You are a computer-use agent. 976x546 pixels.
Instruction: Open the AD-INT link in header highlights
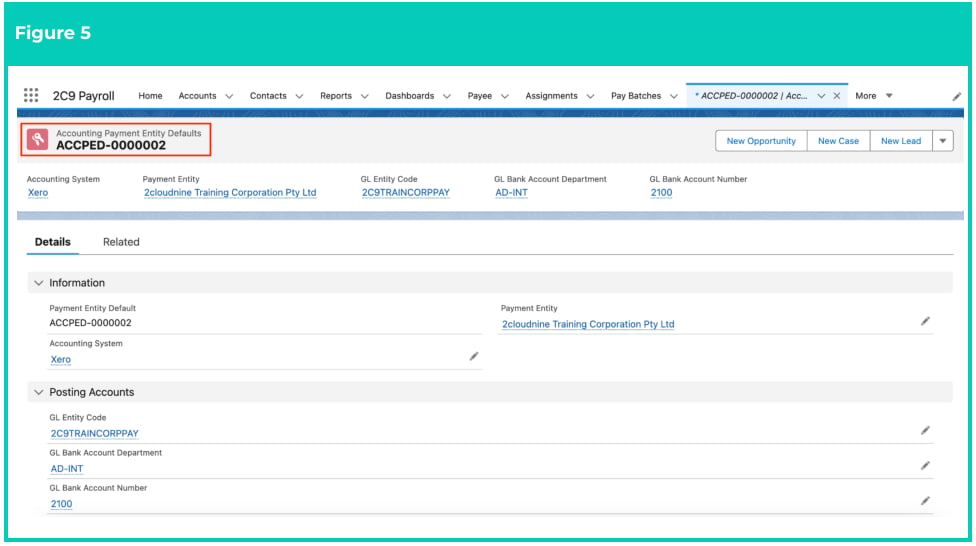point(512,193)
